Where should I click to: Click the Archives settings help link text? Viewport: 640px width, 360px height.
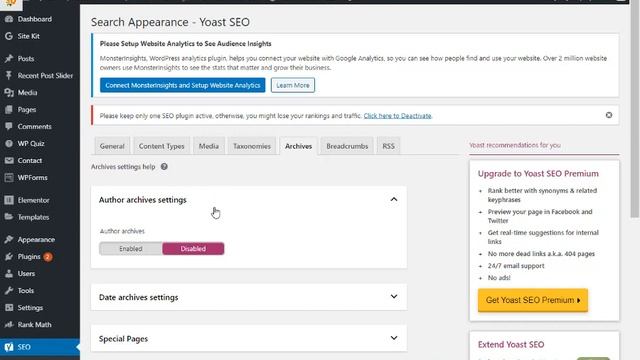click(123, 167)
